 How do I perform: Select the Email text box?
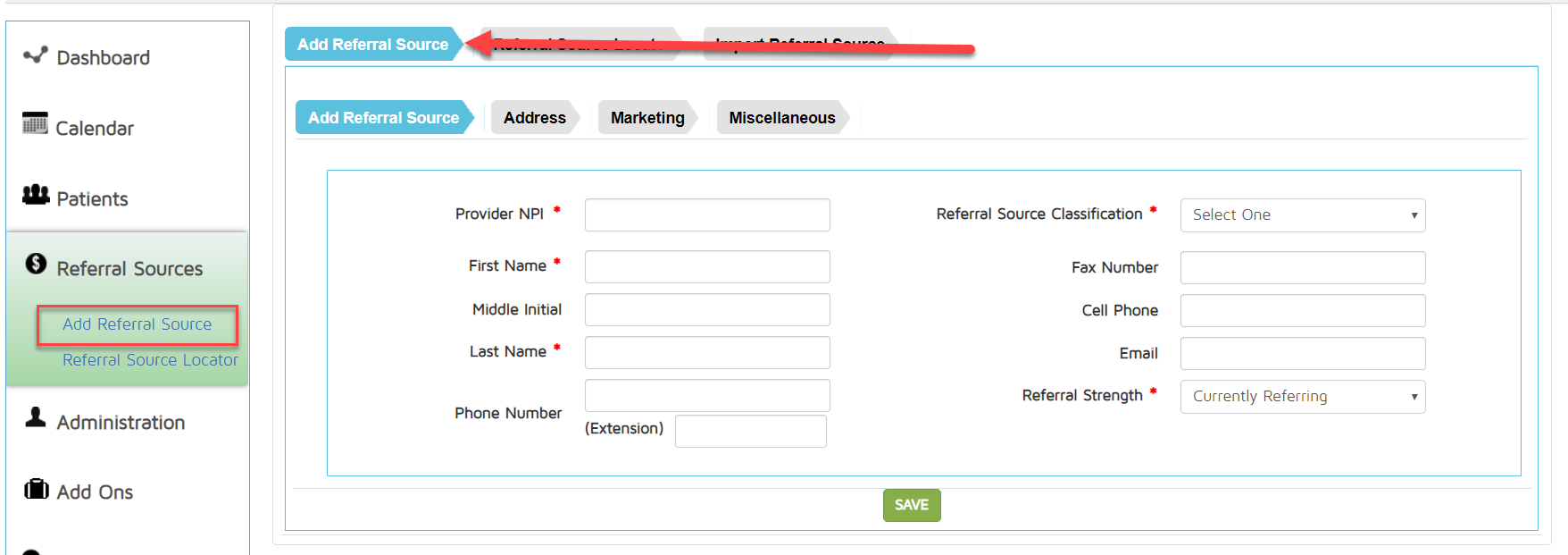1302,354
